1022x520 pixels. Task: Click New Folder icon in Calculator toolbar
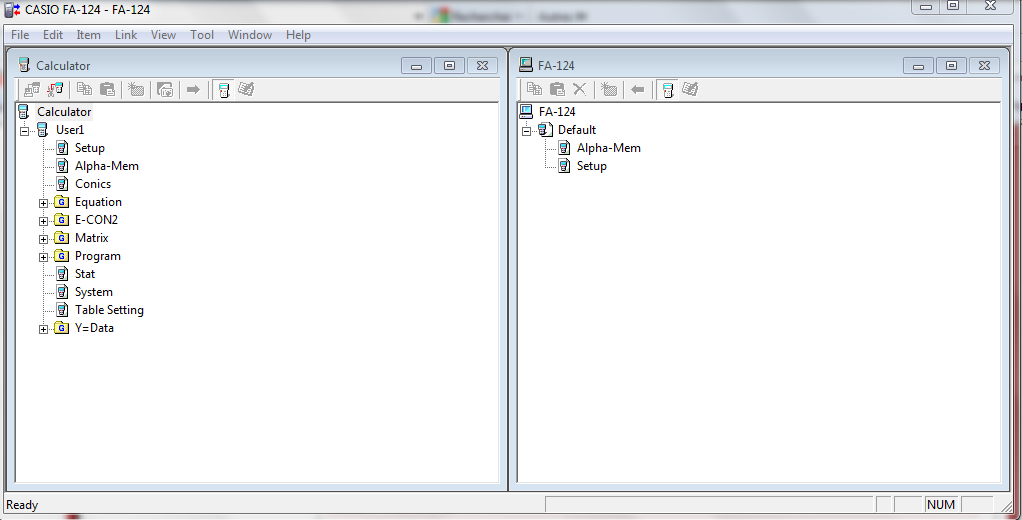pyautogui.click(x=136, y=89)
